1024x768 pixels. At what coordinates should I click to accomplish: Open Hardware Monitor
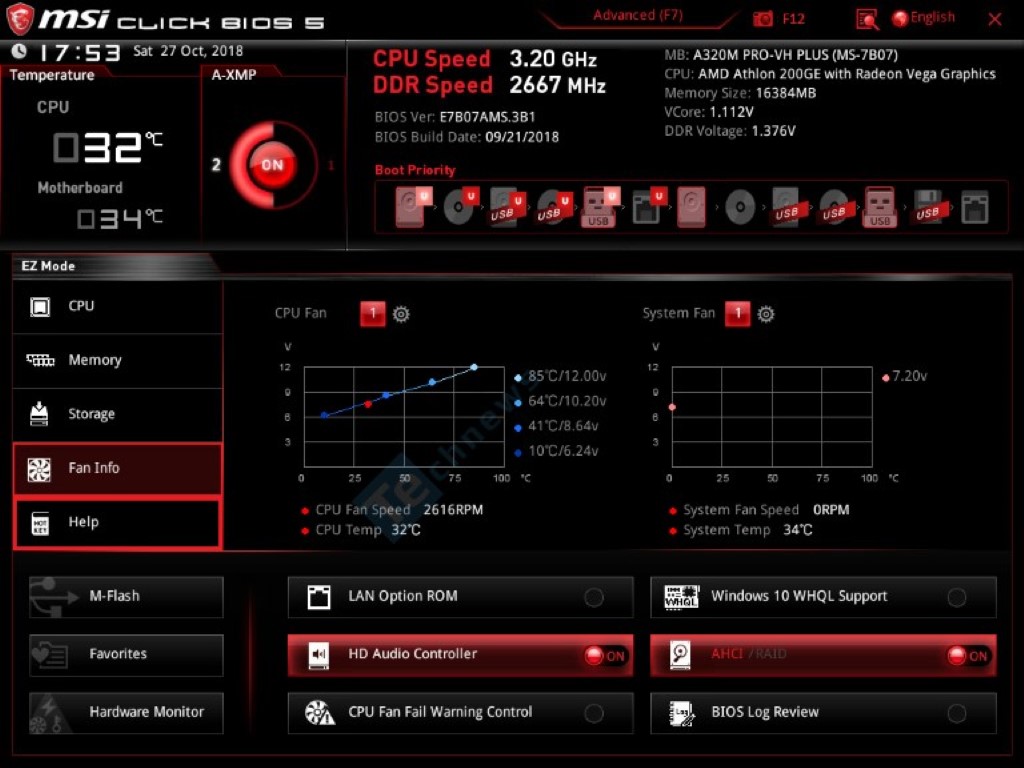tap(126, 712)
